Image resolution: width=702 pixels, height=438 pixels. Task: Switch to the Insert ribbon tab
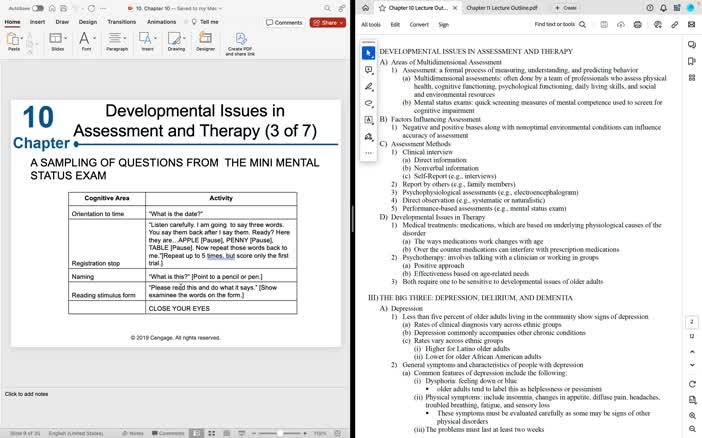pos(37,22)
